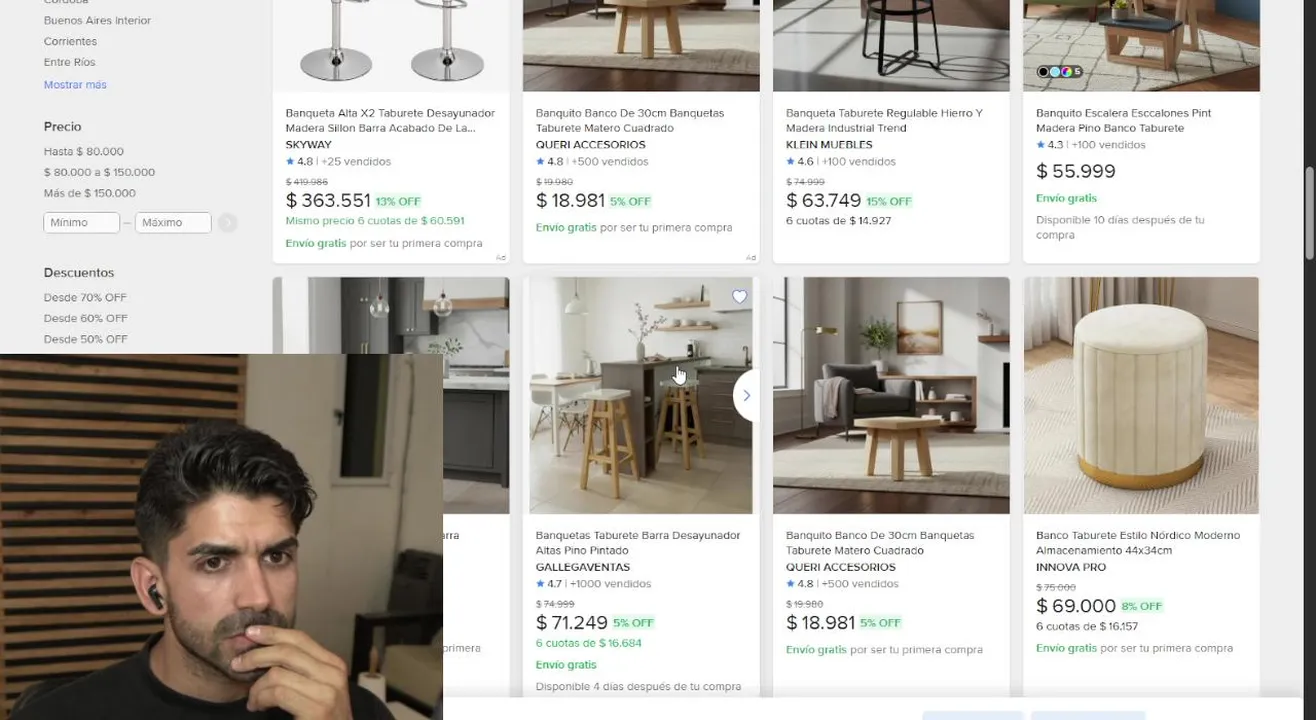1316x720 pixels.
Task: Filter discounts Desde 70% OFF
Action: tap(85, 297)
